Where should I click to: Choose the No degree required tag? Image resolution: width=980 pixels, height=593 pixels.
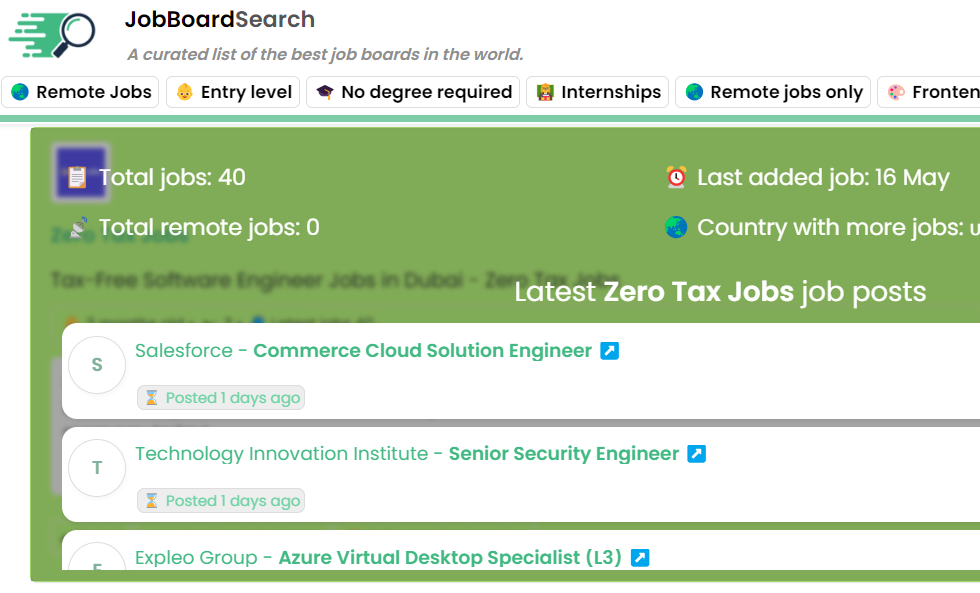(x=413, y=92)
